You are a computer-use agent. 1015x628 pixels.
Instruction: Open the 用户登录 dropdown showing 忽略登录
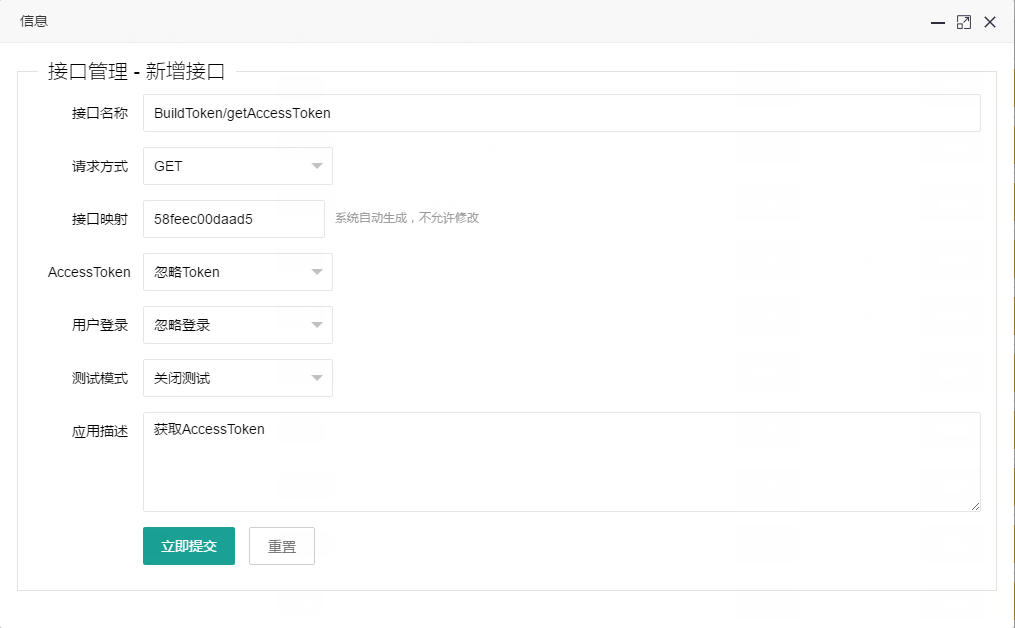(238, 325)
